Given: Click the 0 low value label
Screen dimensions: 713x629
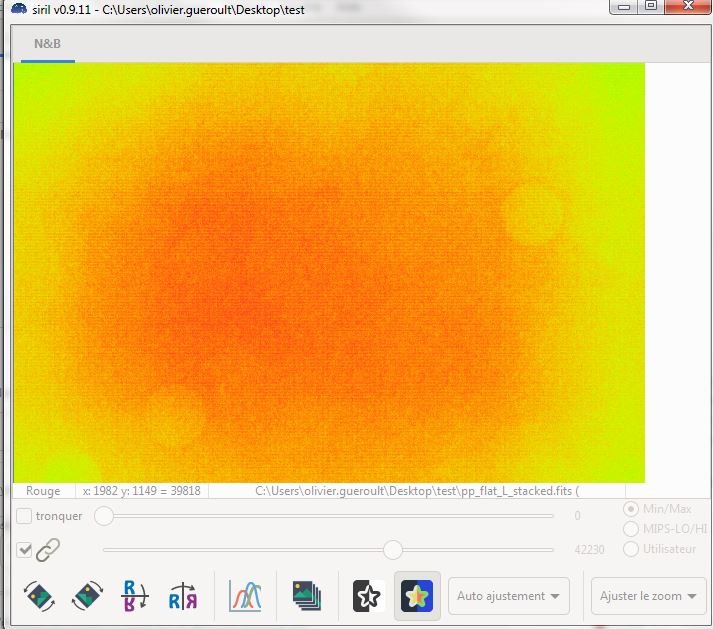Looking at the screenshot, I should click(x=577, y=516).
